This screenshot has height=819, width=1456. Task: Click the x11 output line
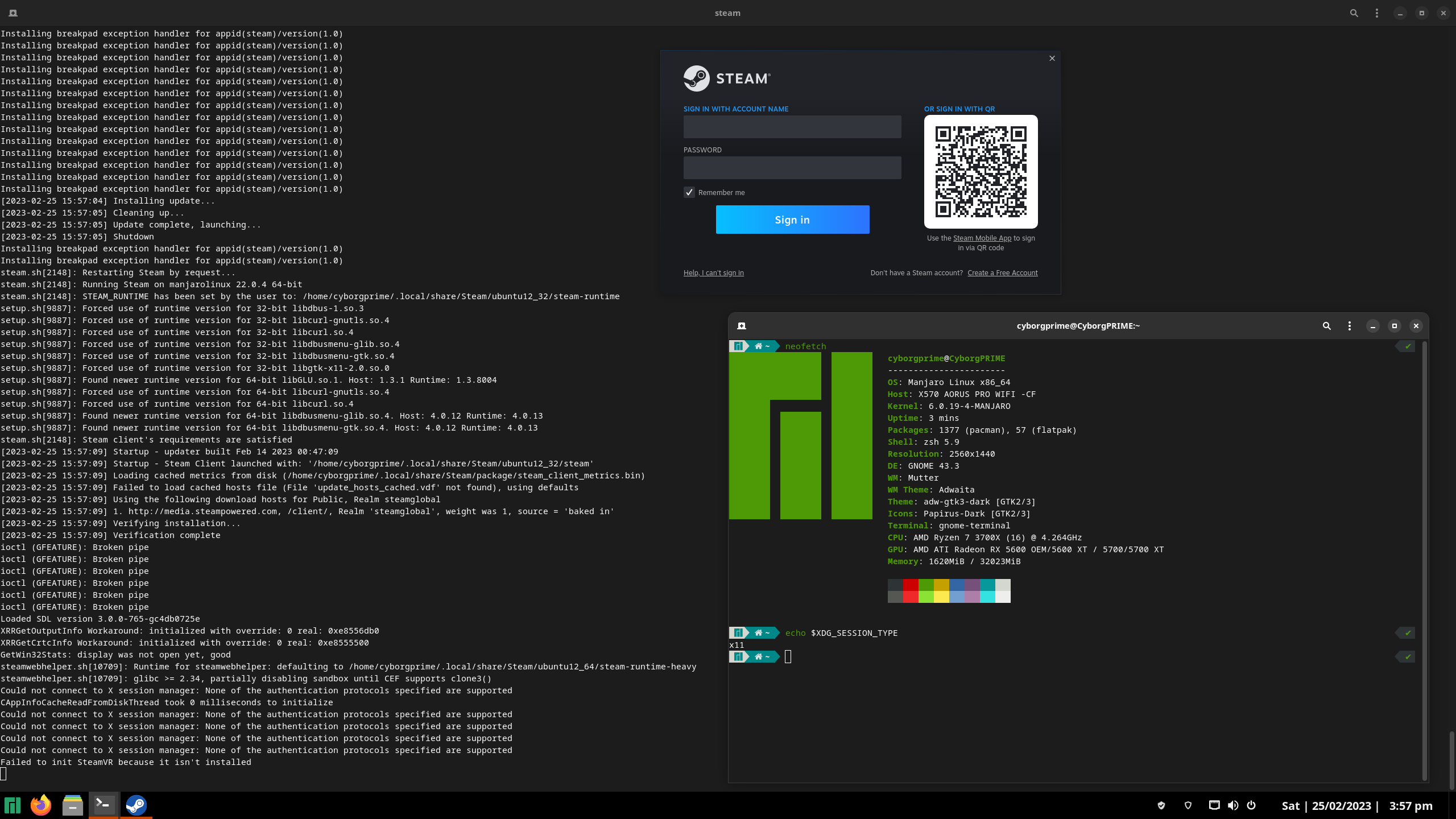click(737, 645)
